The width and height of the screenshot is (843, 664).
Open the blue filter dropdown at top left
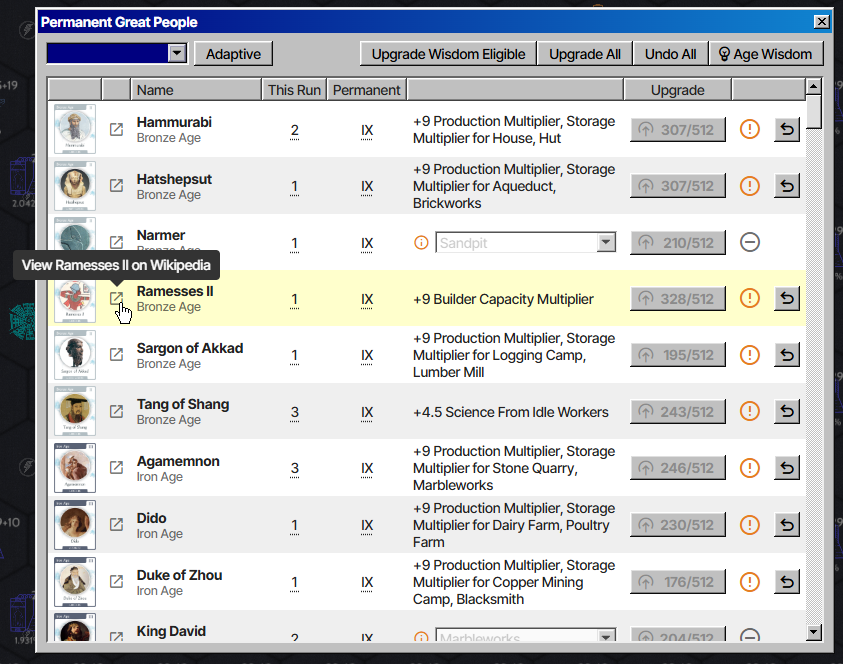117,53
